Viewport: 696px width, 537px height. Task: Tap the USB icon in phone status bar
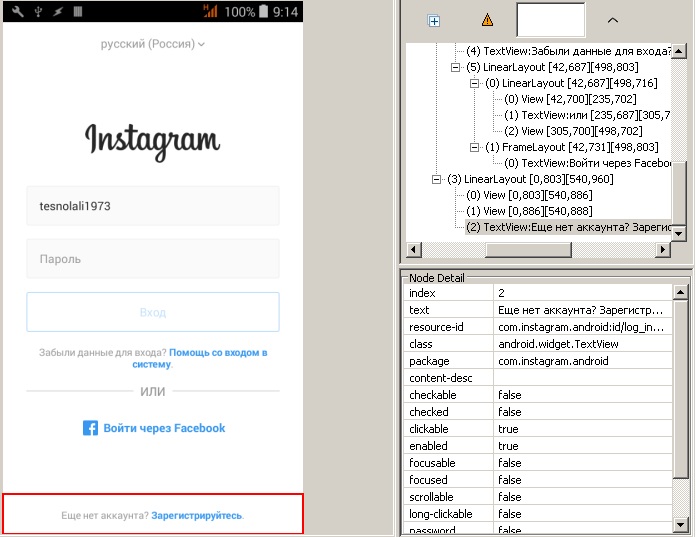38,12
